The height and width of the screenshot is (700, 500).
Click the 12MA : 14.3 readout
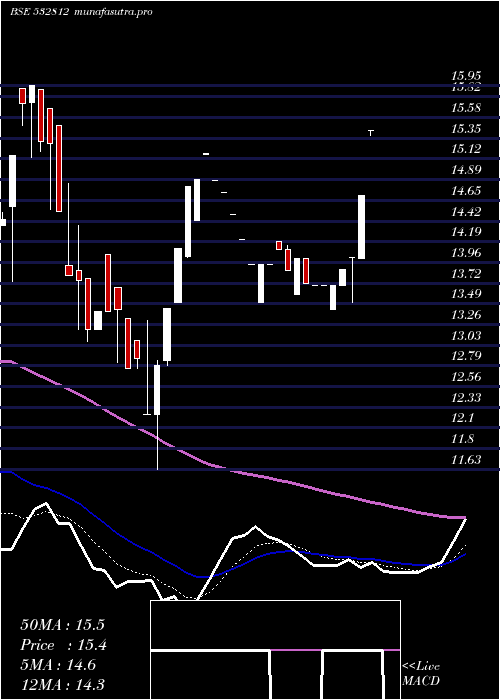[x=63, y=685]
